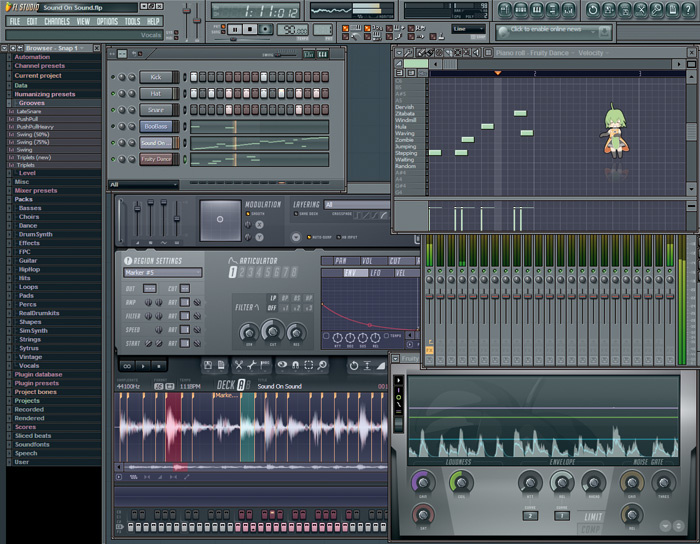
Task: Open Slicex save file icon
Action: coord(208,365)
